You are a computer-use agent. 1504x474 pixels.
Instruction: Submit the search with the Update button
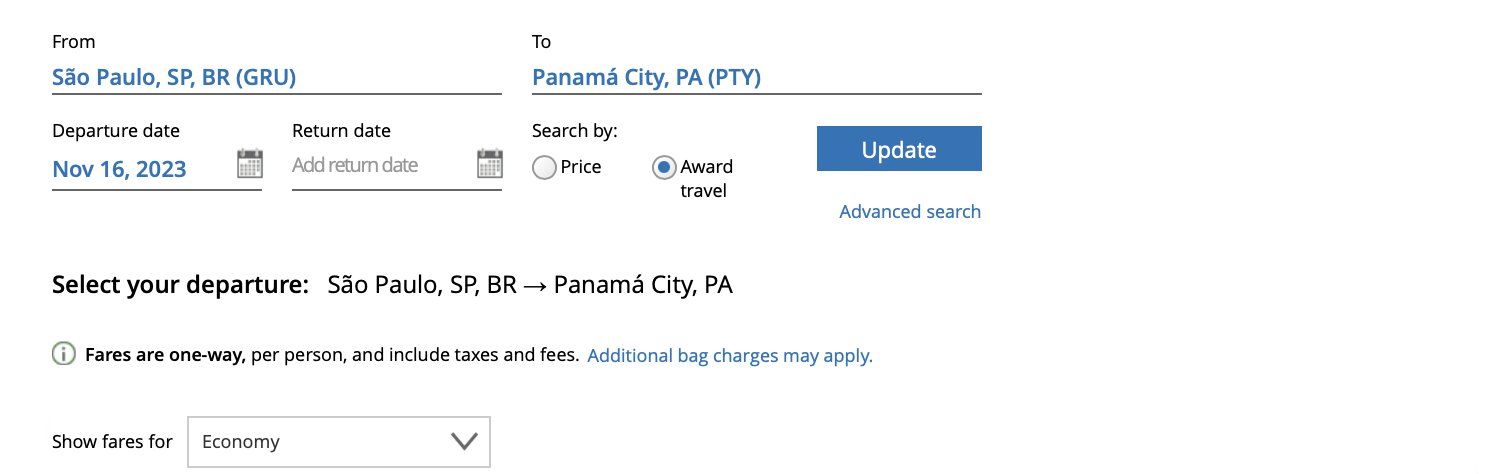pyautogui.click(x=899, y=149)
